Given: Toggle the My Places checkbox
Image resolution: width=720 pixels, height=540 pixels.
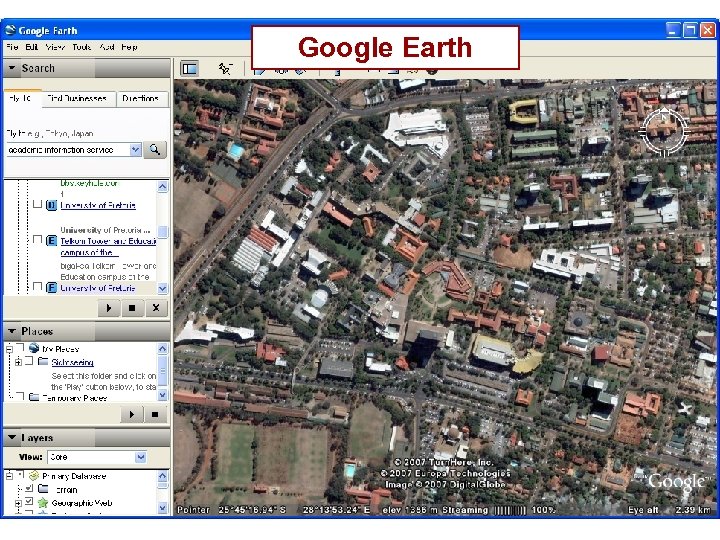Looking at the screenshot, I should tap(20, 348).
